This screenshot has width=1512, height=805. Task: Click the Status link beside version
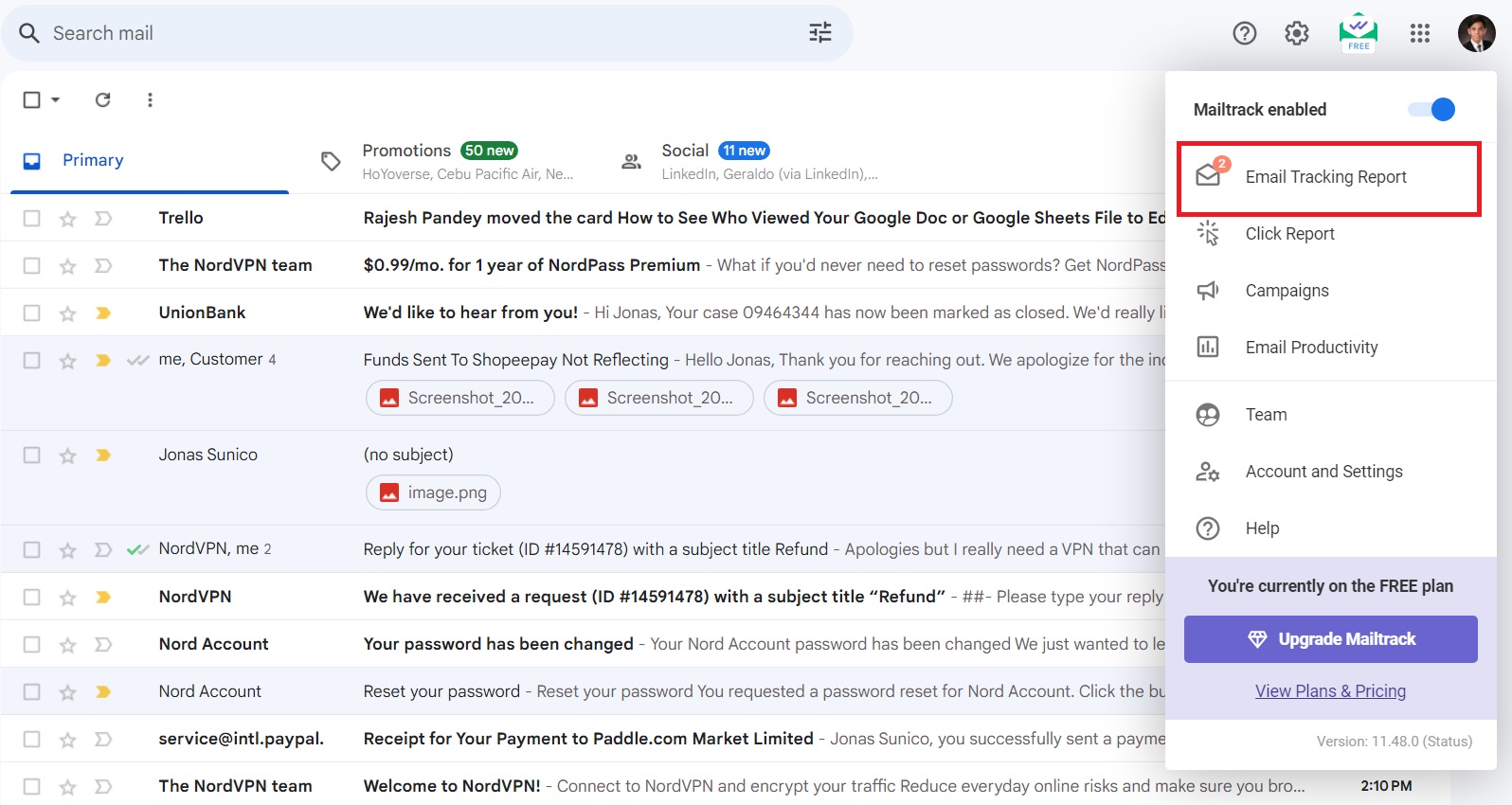point(1448,742)
